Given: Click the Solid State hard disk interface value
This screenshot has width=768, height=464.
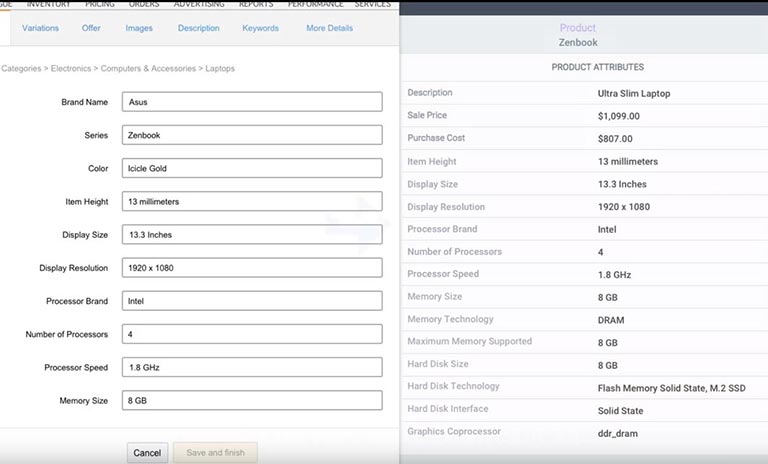Looking at the screenshot, I should click(x=620, y=411).
